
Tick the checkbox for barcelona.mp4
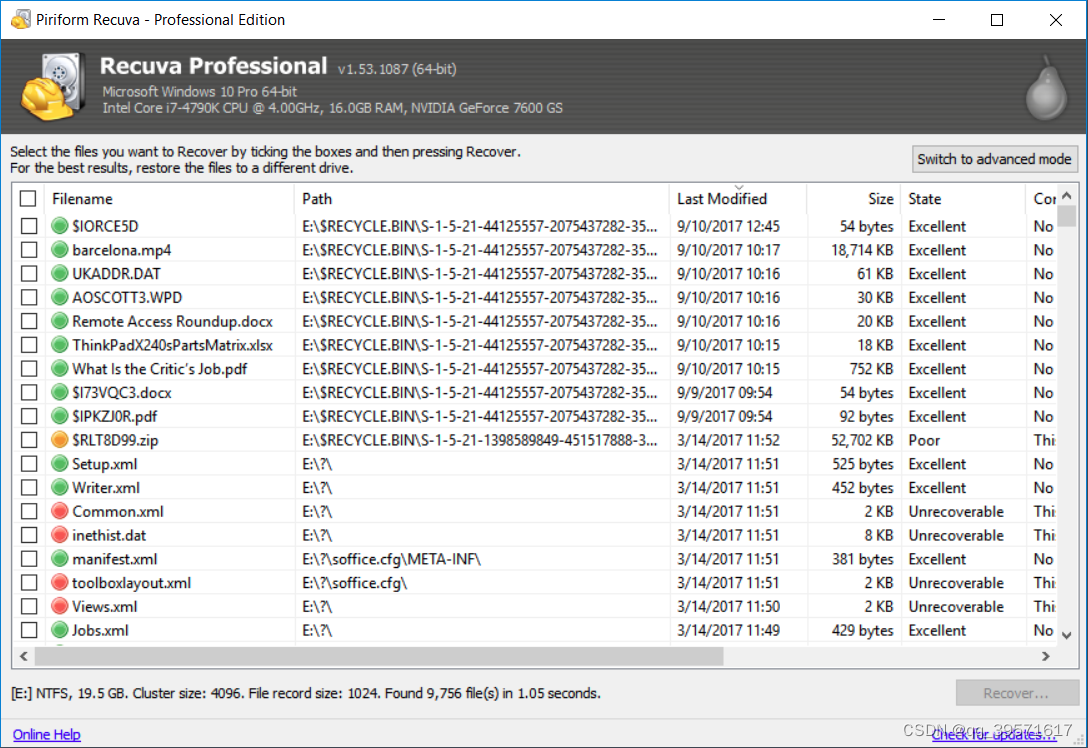pyautogui.click(x=28, y=250)
